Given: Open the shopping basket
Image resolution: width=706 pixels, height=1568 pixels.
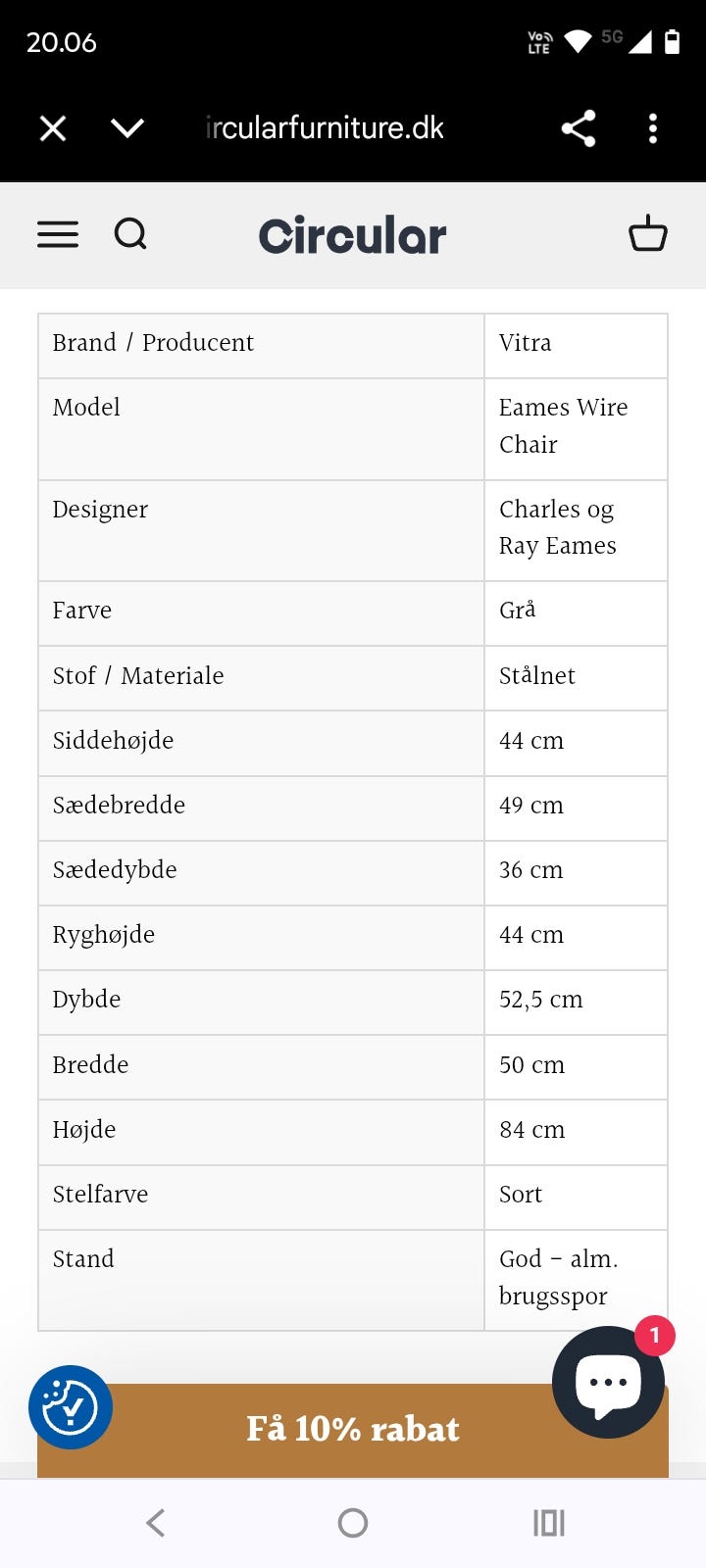Looking at the screenshot, I should point(648,234).
